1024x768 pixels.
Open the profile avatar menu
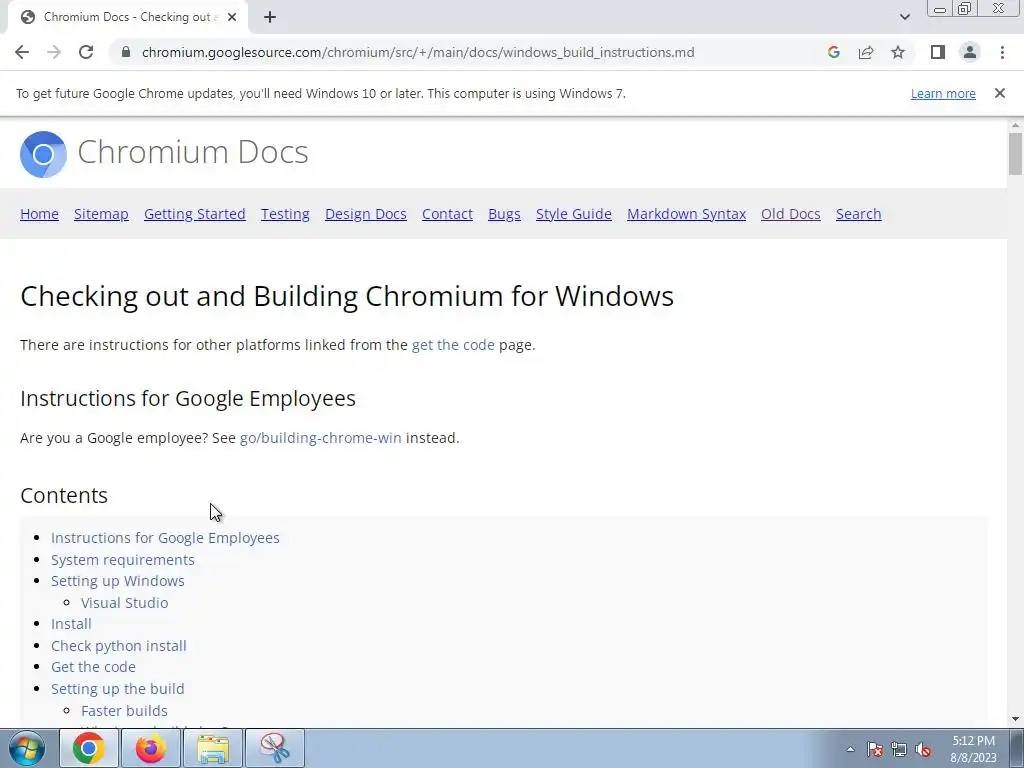pyautogui.click(x=970, y=52)
